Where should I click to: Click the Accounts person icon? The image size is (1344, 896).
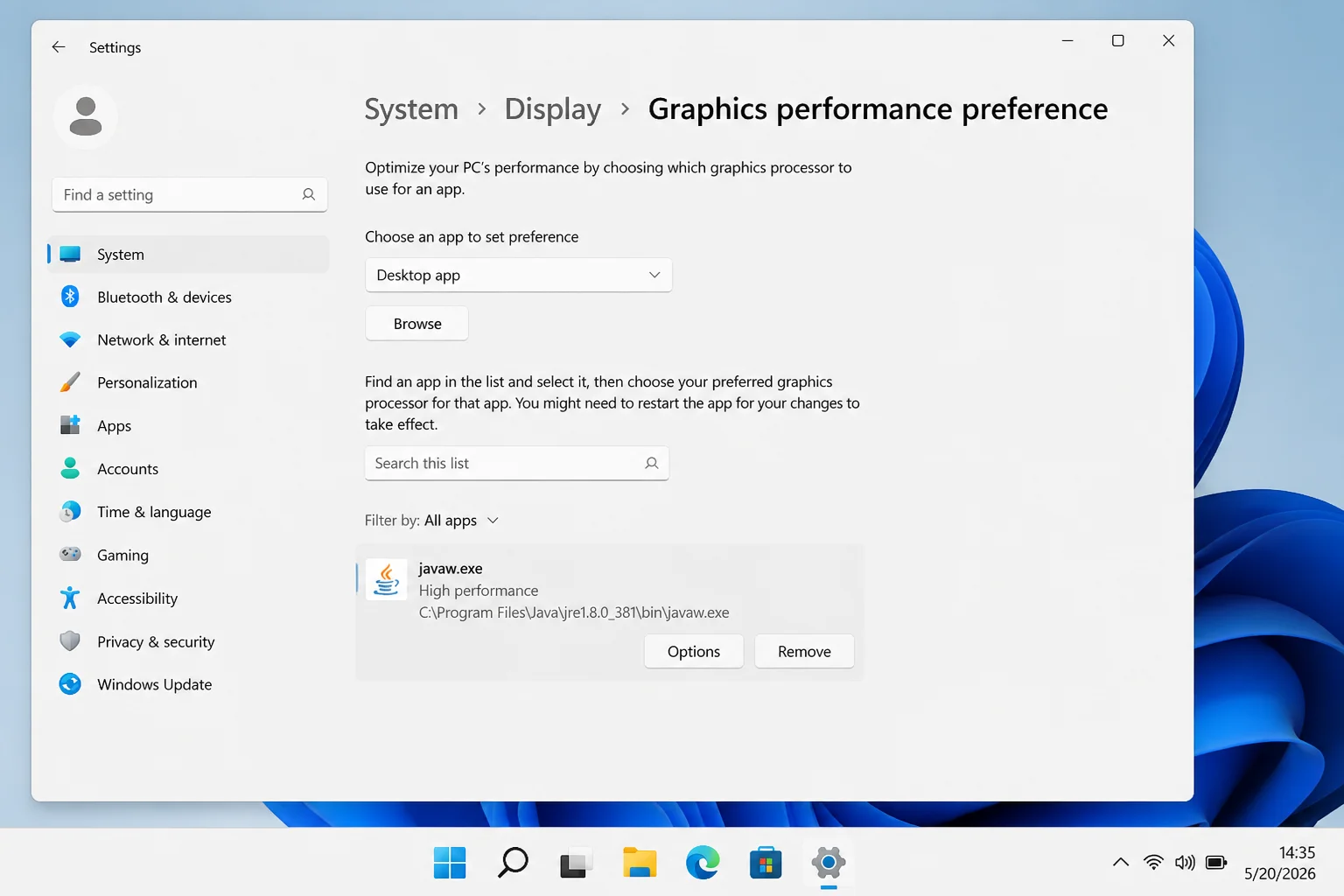[x=70, y=468]
